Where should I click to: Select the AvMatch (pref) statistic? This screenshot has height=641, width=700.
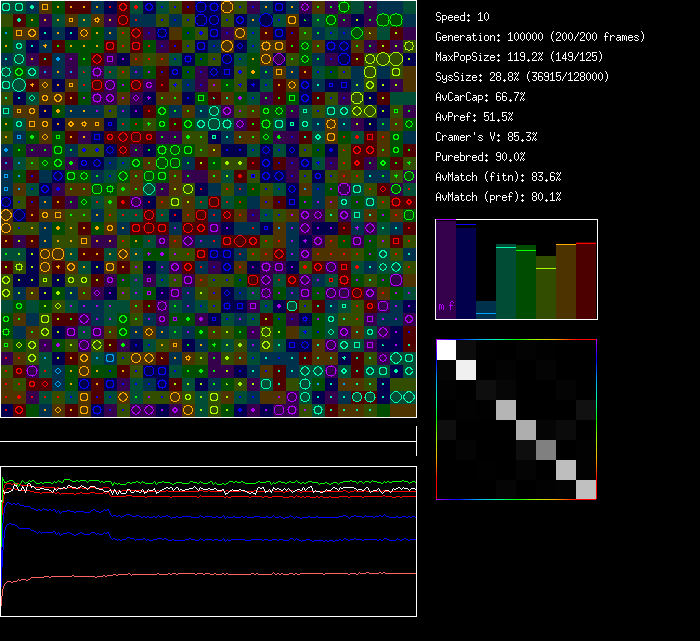pos(498,197)
